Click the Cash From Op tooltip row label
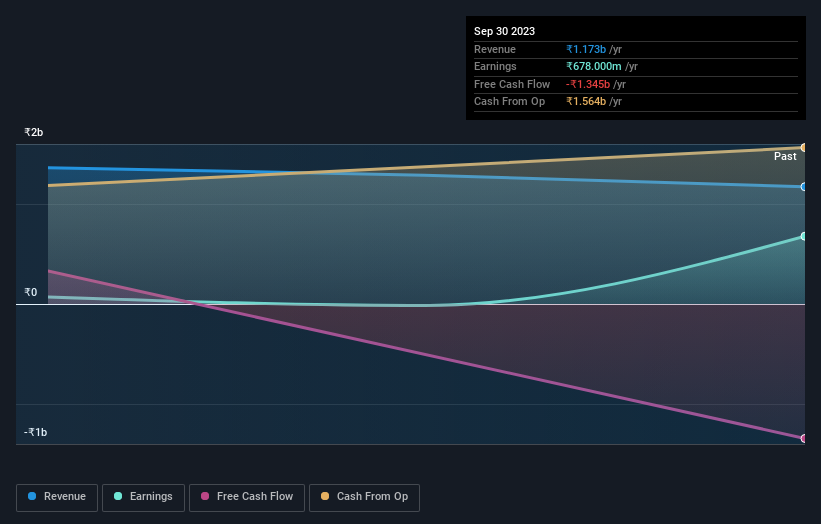 pos(509,102)
